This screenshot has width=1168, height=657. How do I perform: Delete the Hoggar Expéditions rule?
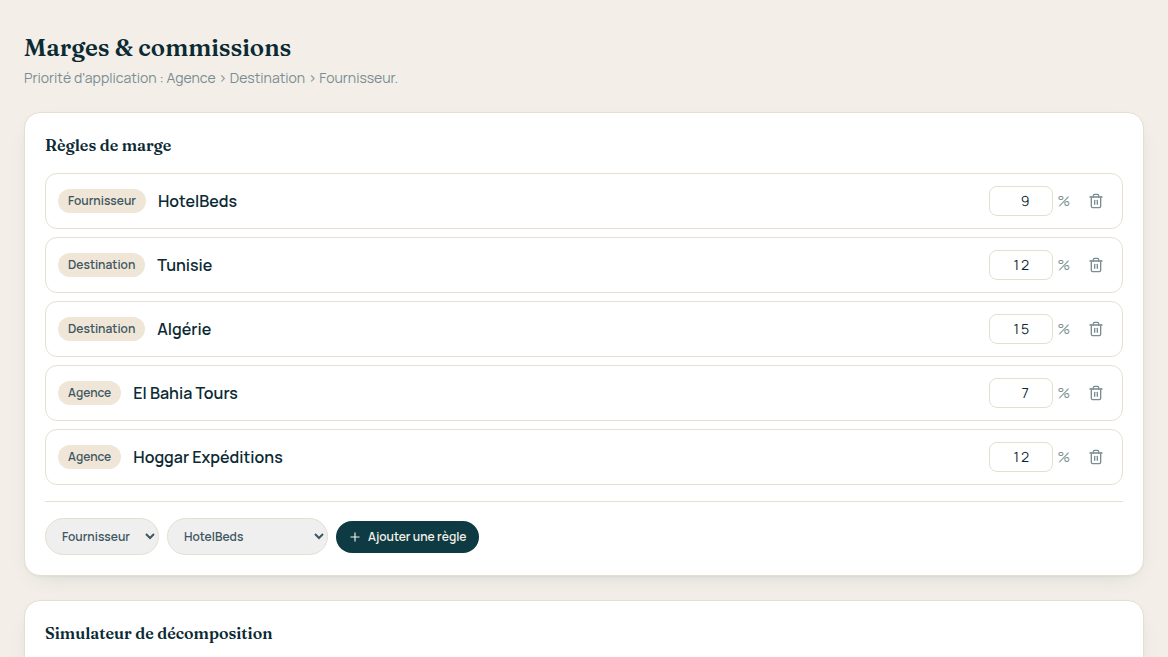tap(1096, 457)
